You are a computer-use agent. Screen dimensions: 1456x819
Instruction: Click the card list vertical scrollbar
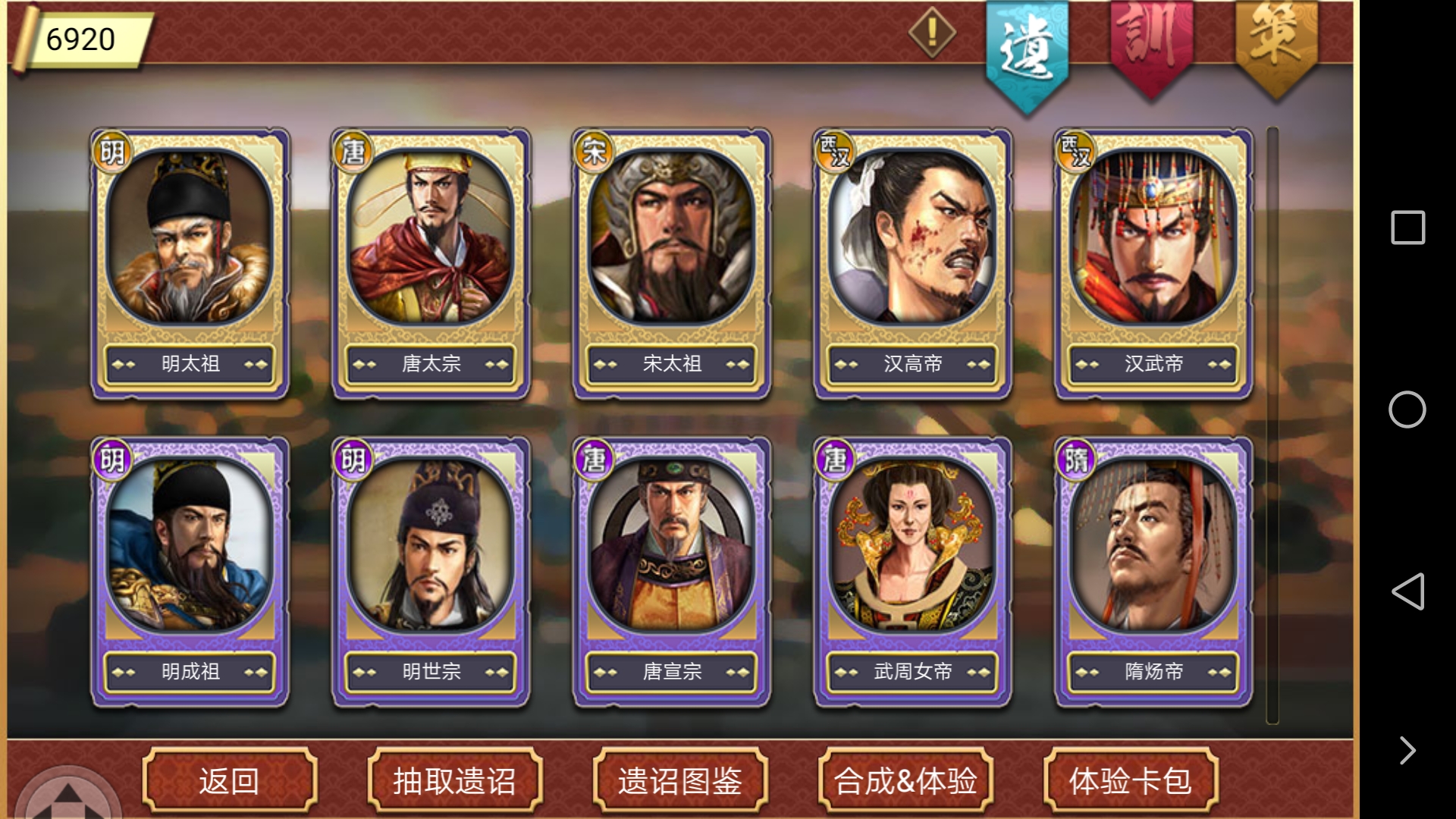1272,425
